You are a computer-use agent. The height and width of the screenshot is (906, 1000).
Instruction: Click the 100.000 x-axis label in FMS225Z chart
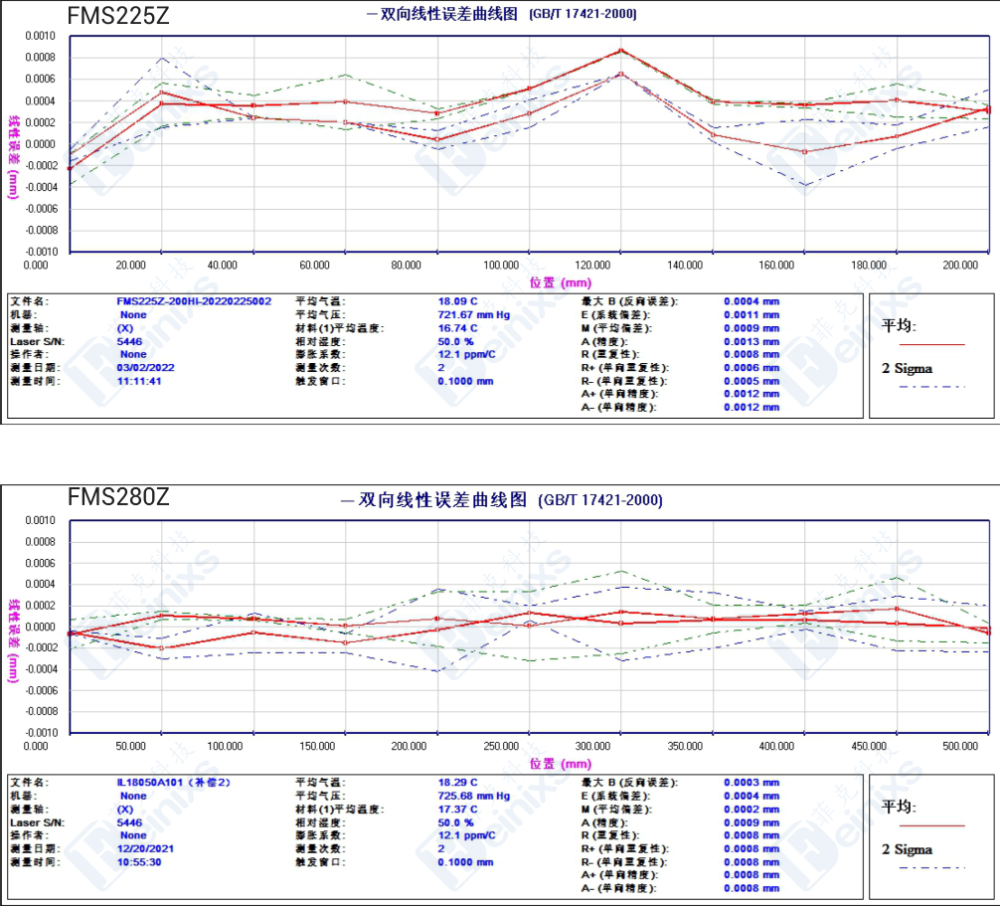coord(500,265)
